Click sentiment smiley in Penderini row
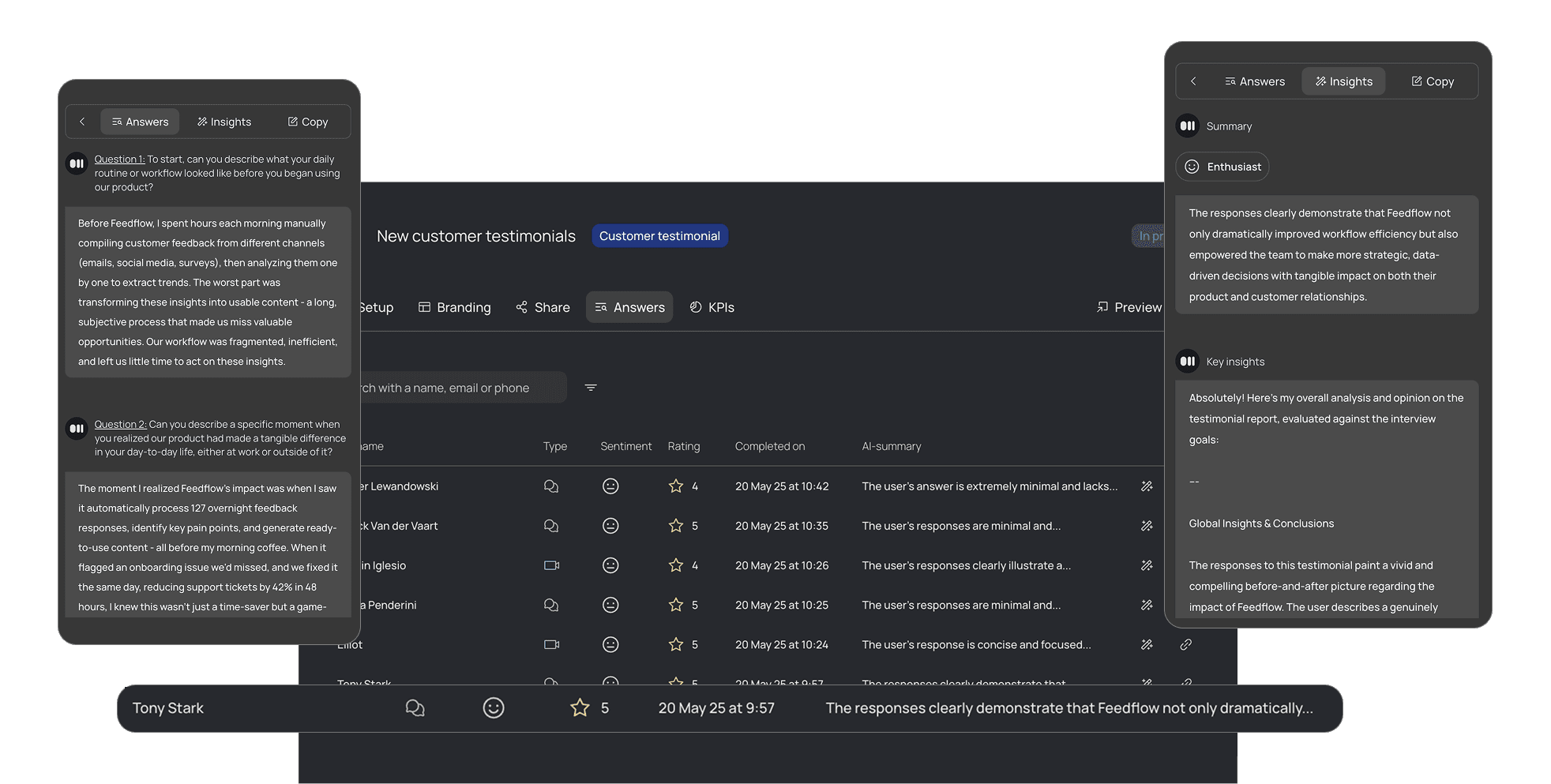This screenshot has width=1551, height=784. pyautogui.click(x=610, y=605)
